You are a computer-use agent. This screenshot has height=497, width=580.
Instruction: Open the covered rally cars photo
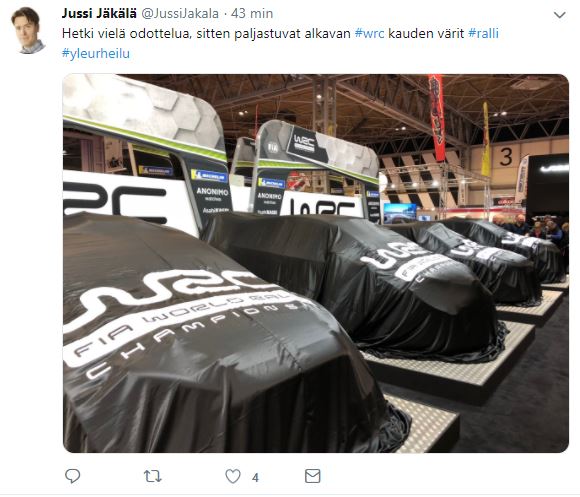tap(316, 263)
